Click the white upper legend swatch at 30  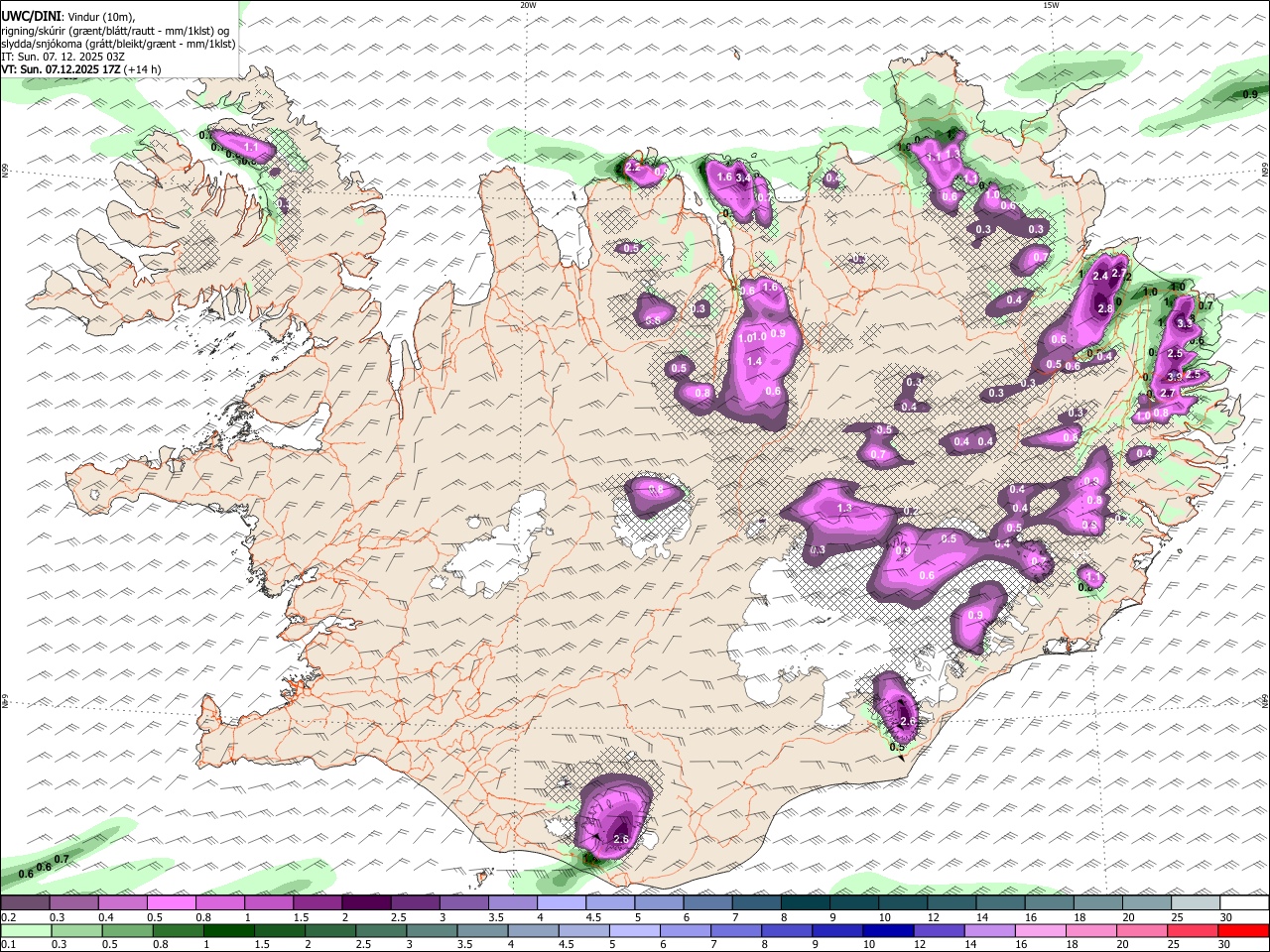(x=1244, y=903)
